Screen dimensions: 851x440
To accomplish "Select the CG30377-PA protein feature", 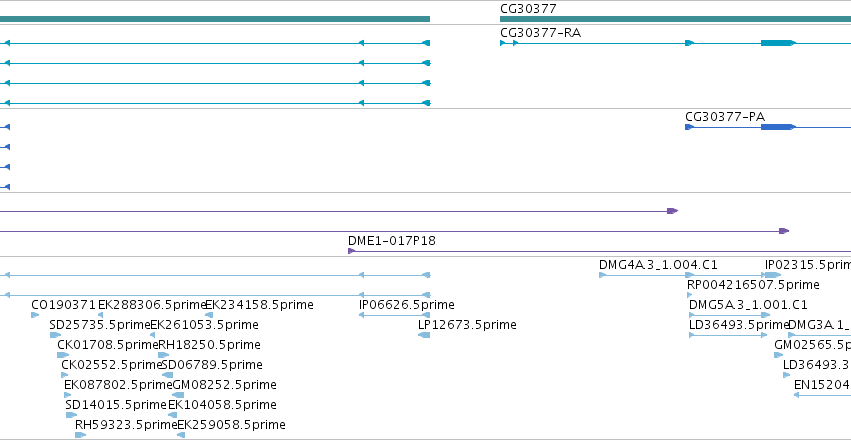I will coord(768,127).
